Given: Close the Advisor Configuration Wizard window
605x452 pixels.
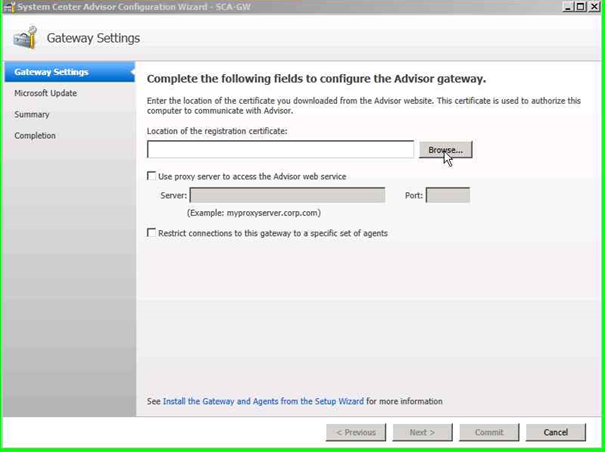Looking at the screenshot, I should (594, 6).
